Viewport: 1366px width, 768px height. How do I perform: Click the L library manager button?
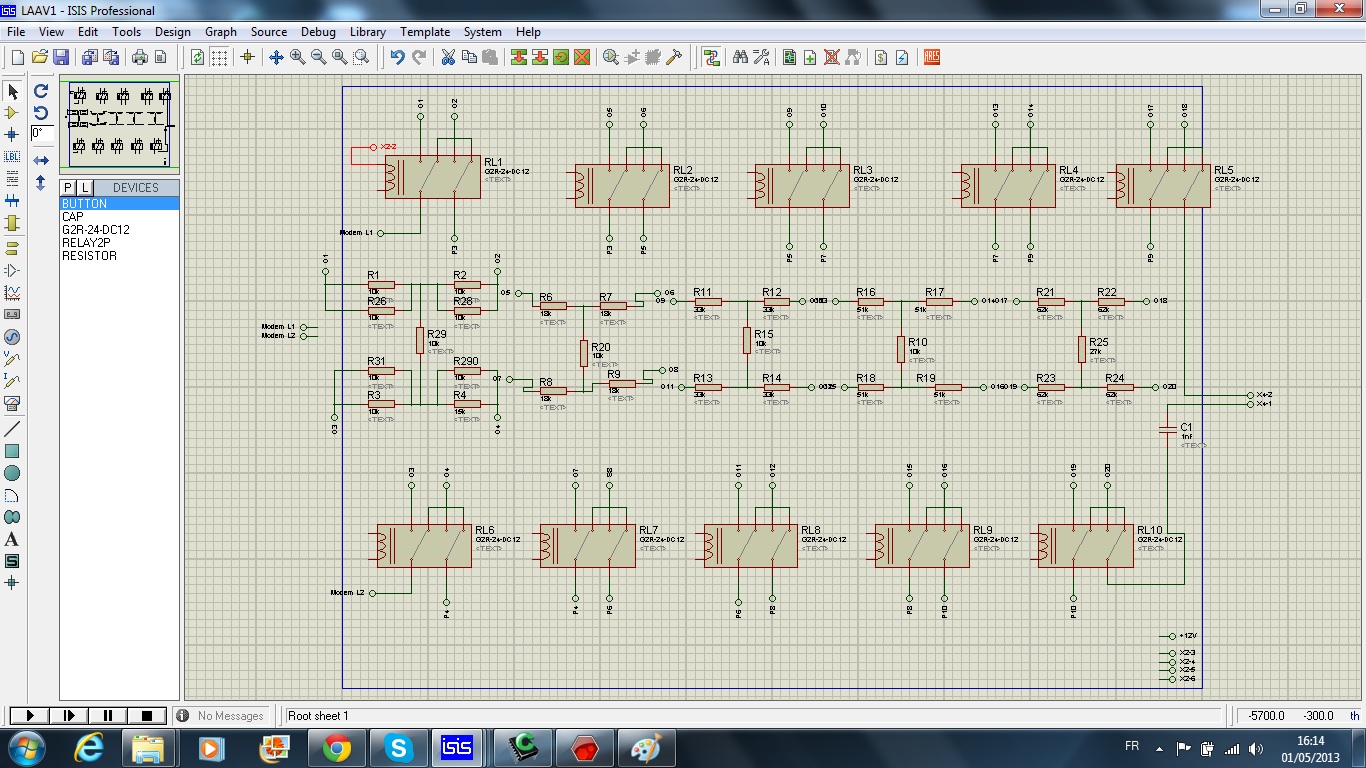click(85, 188)
